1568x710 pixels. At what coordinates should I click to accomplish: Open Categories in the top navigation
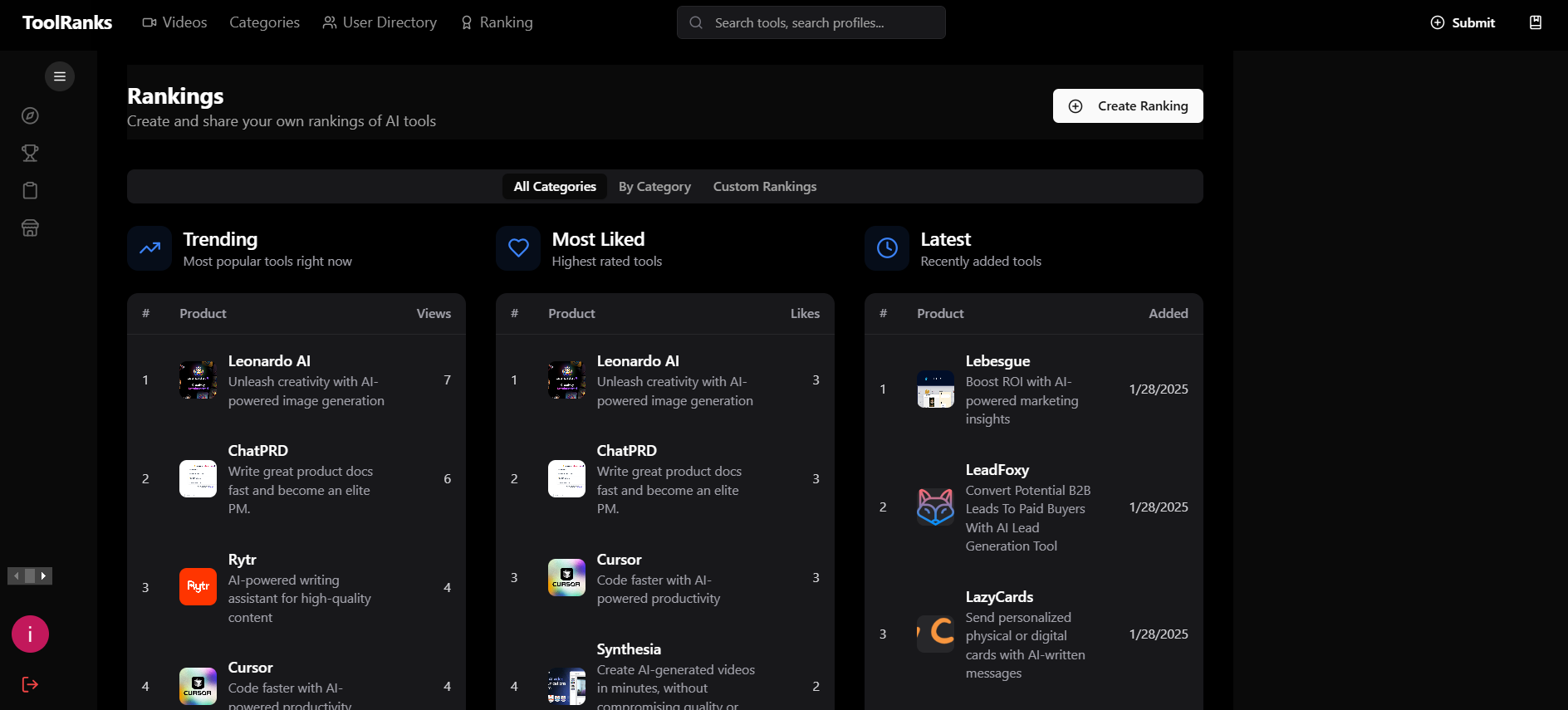(264, 22)
